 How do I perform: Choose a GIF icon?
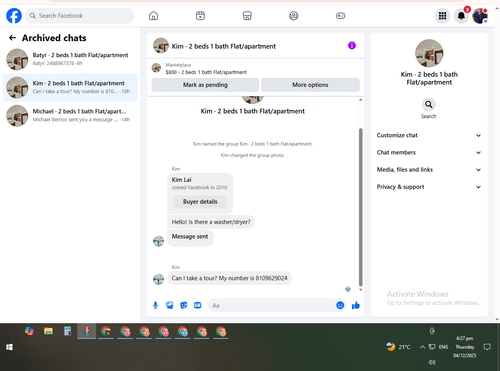click(x=198, y=305)
